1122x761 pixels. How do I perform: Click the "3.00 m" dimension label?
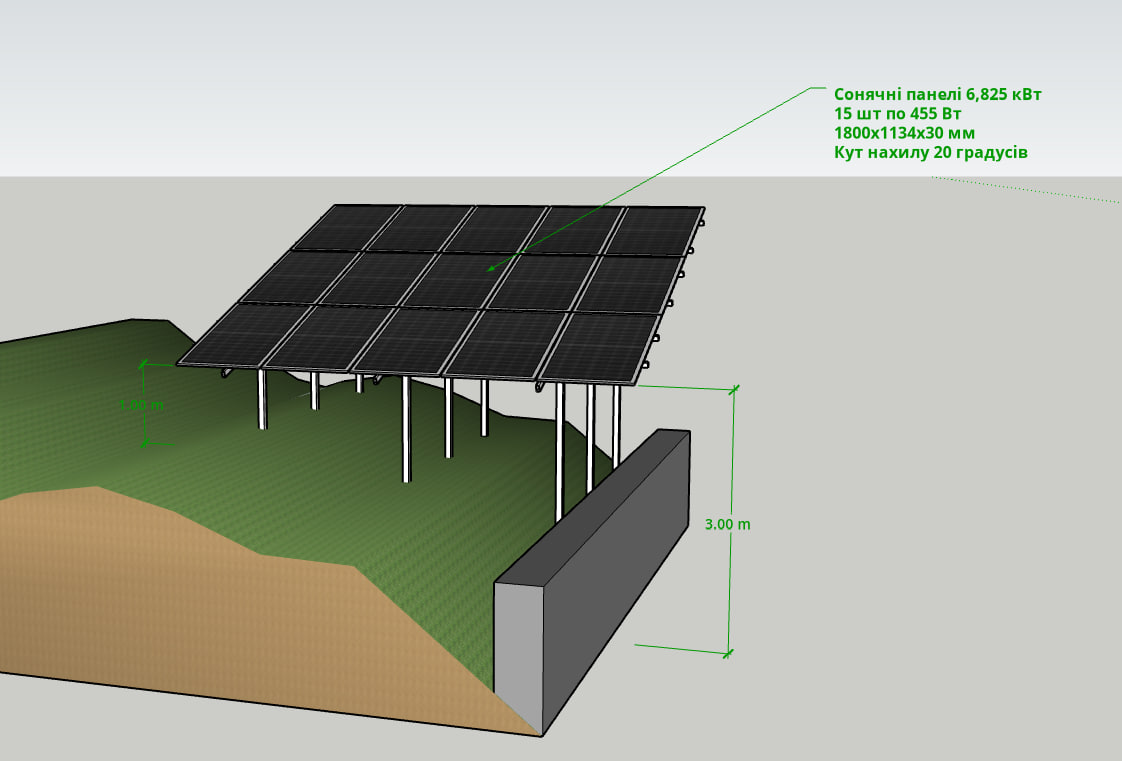coord(727,524)
